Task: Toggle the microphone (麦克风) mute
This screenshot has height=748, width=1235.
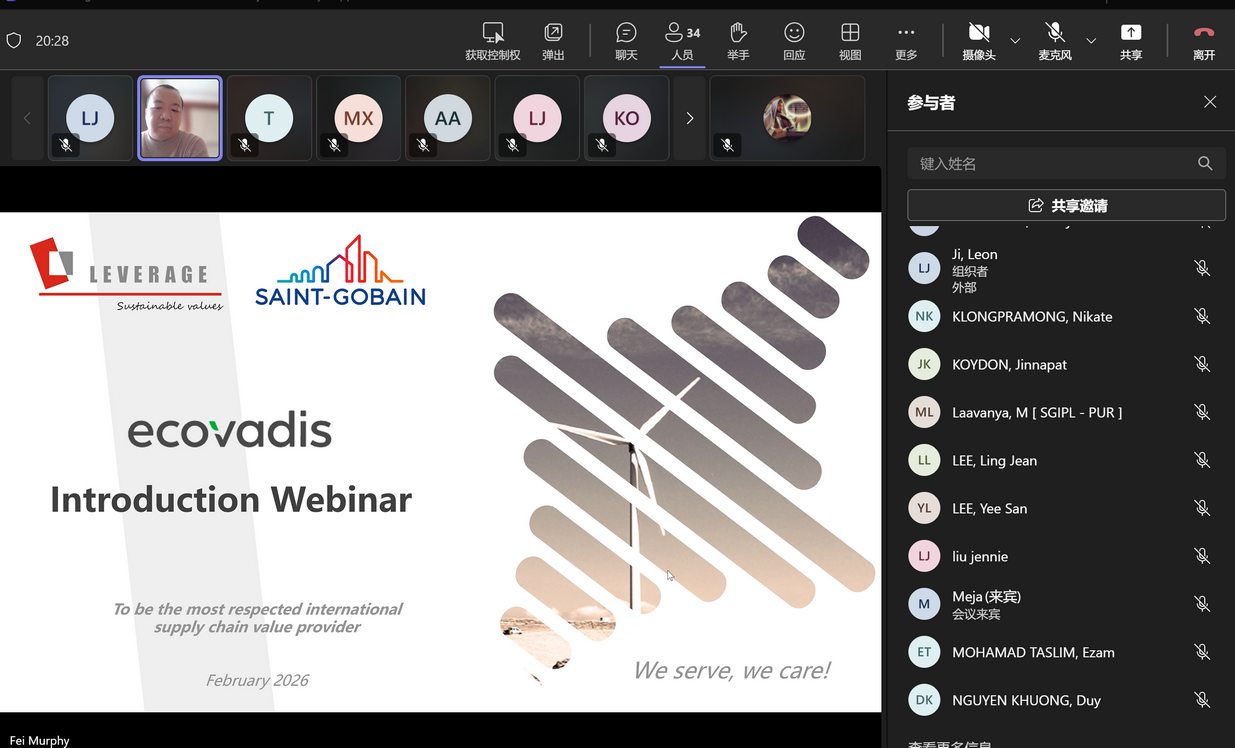Action: 1054,41
